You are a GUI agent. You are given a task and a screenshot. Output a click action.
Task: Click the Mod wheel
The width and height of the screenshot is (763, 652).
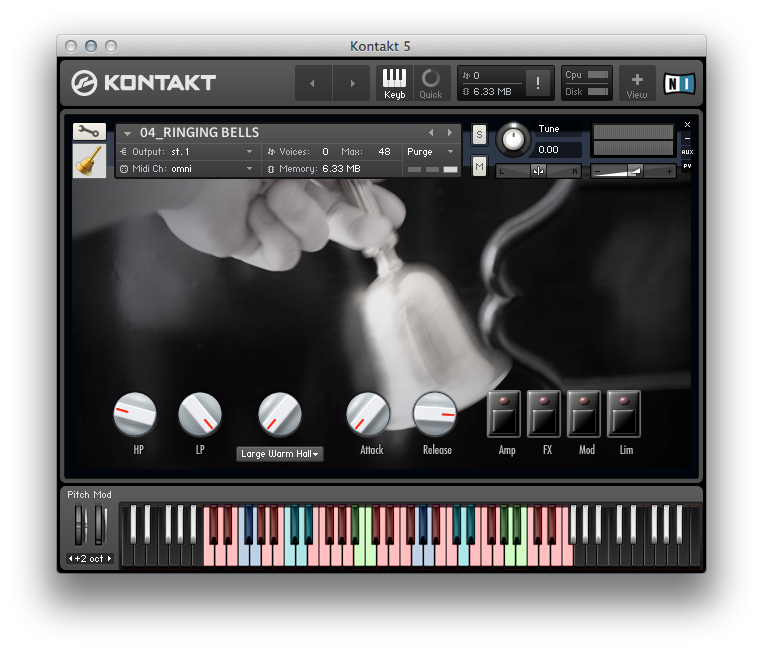pos(100,525)
